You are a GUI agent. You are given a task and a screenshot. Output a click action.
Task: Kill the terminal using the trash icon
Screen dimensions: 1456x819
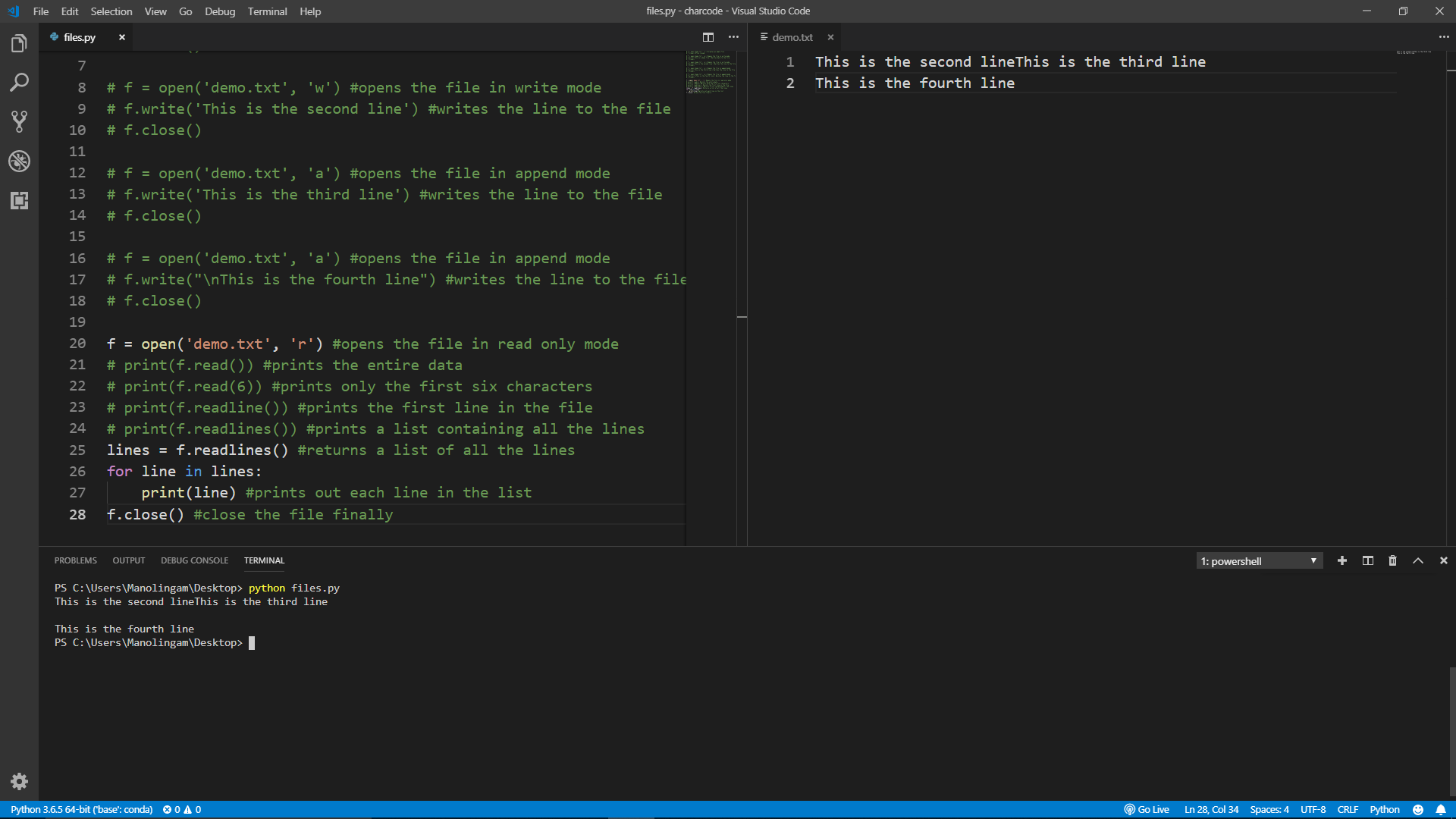(x=1392, y=560)
